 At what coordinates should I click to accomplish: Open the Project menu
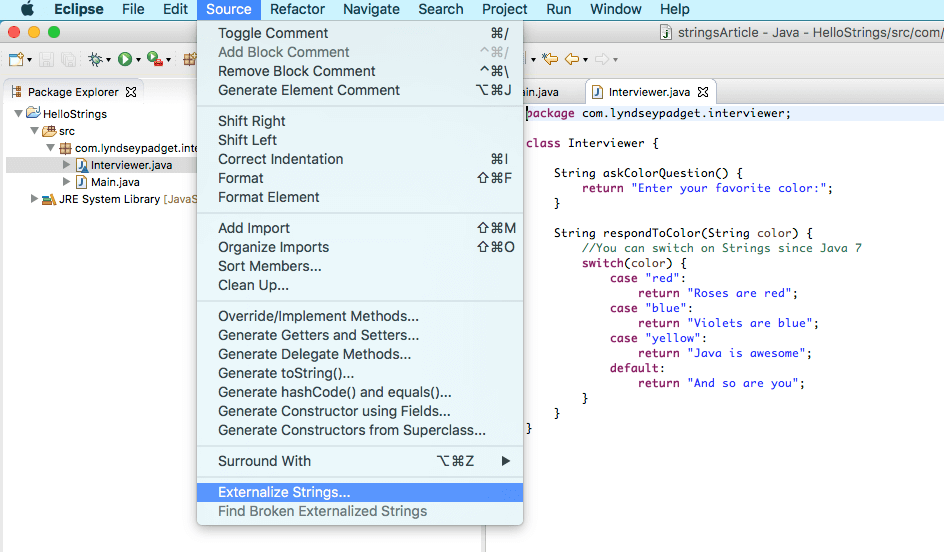coord(505,9)
